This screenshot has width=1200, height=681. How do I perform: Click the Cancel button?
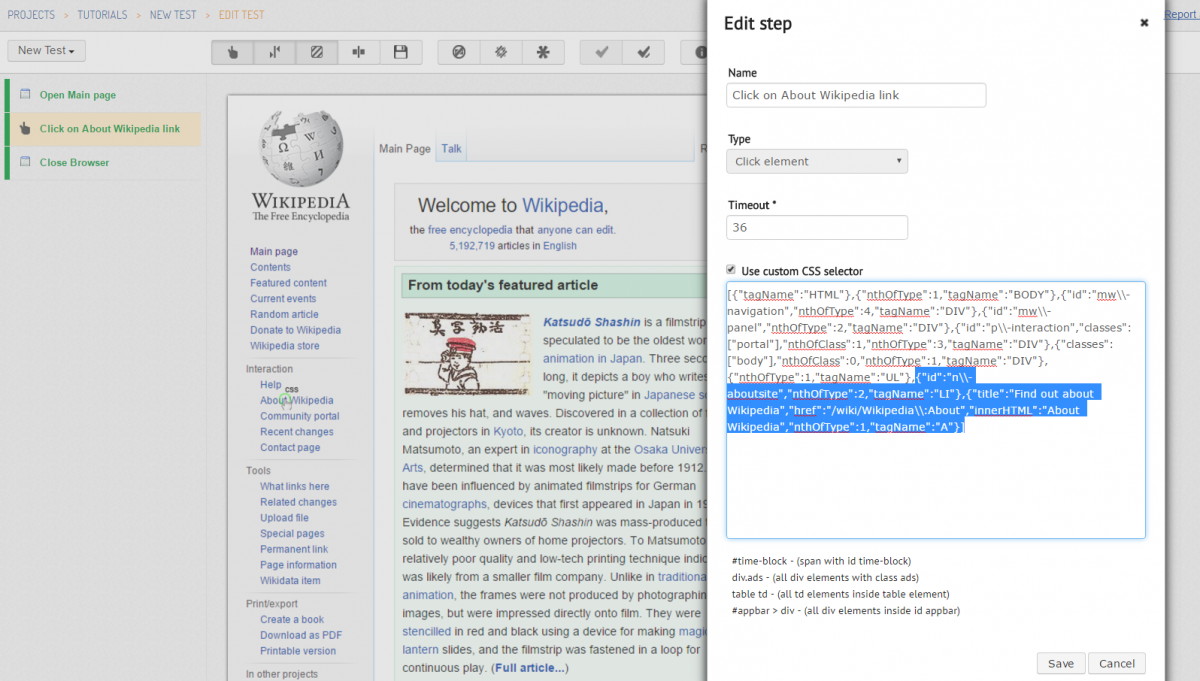coord(1117,663)
